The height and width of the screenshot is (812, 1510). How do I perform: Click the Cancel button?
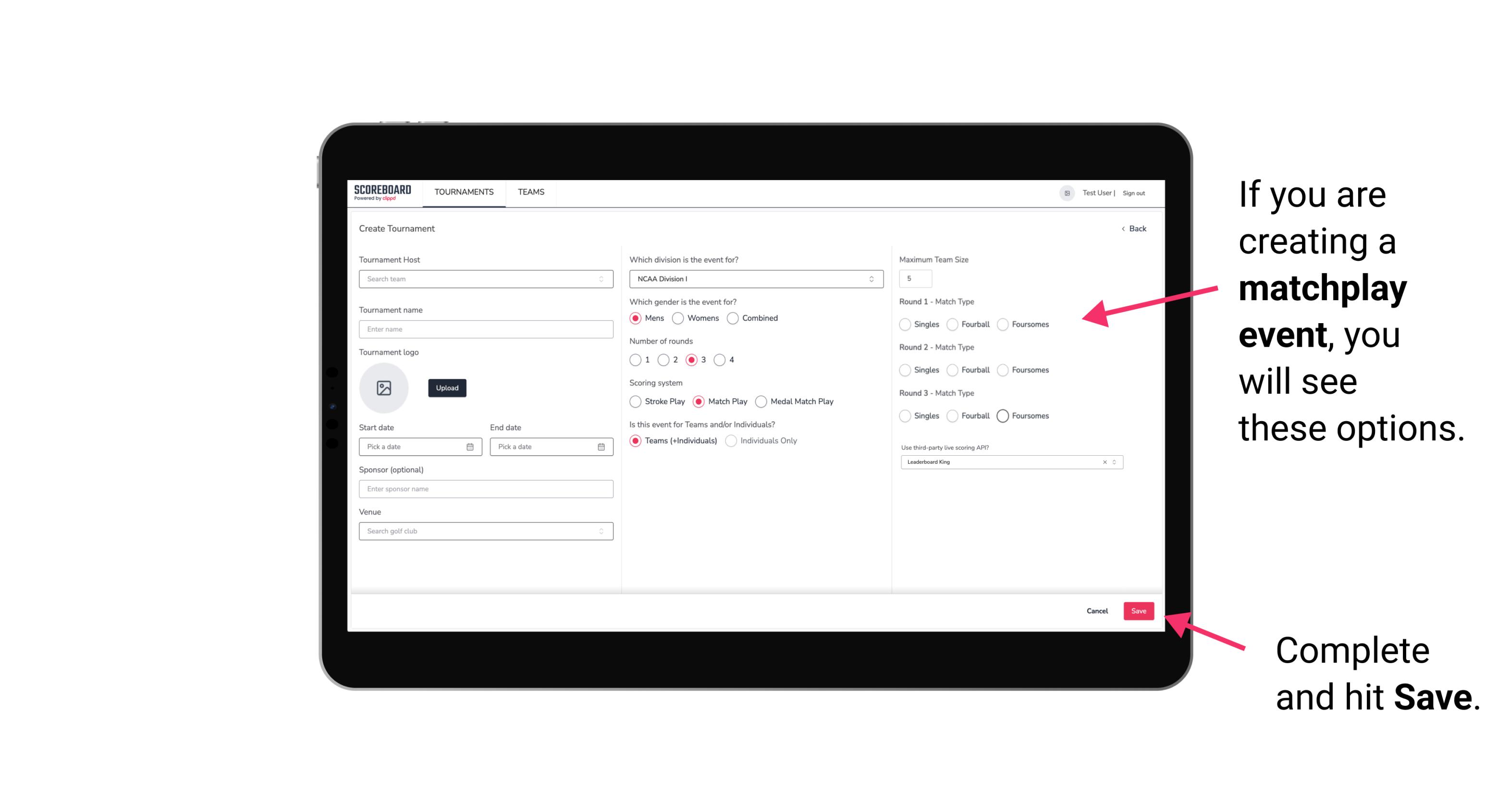pos(1096,610)
